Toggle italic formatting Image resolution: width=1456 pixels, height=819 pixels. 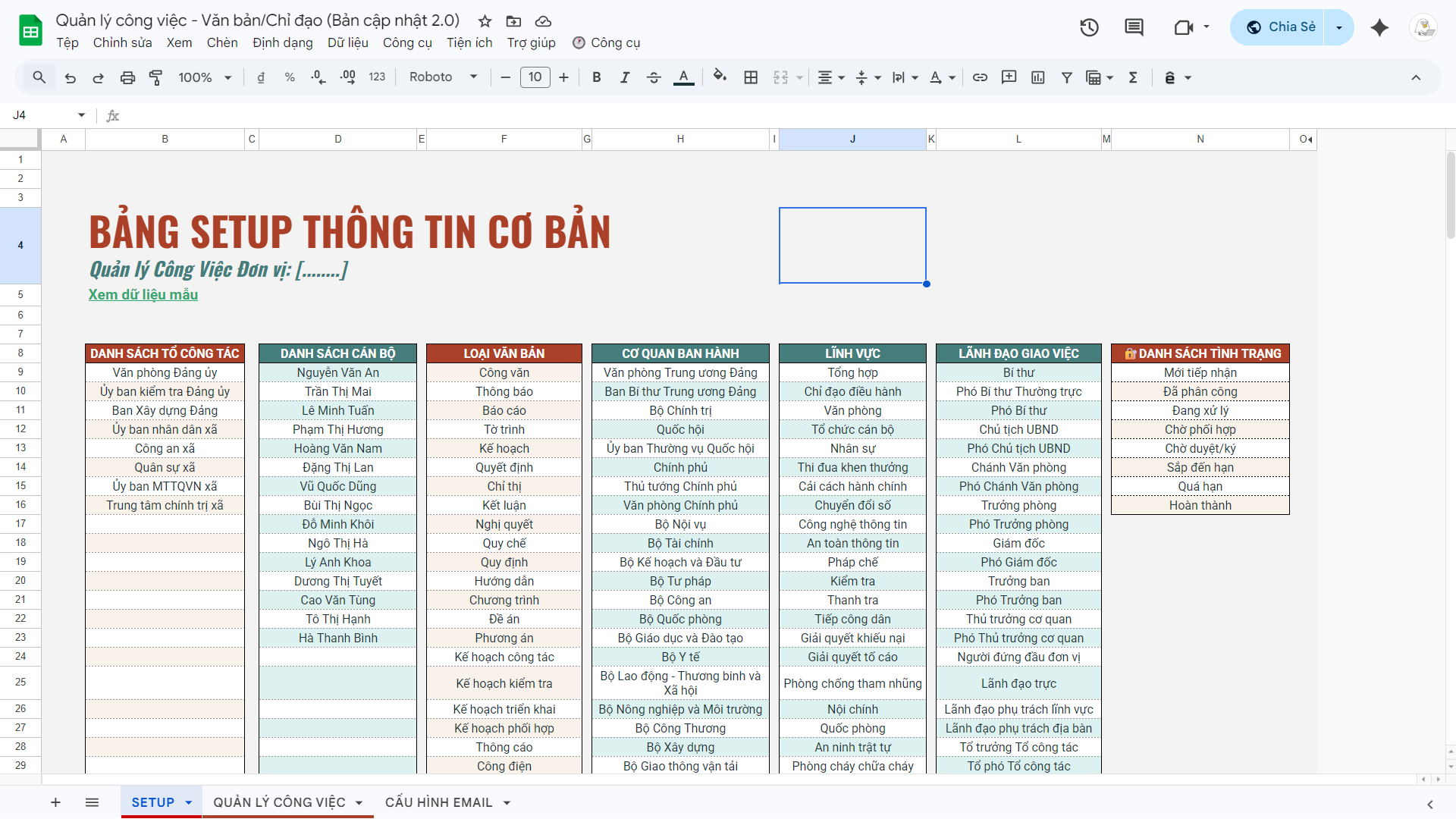(625, 77)
